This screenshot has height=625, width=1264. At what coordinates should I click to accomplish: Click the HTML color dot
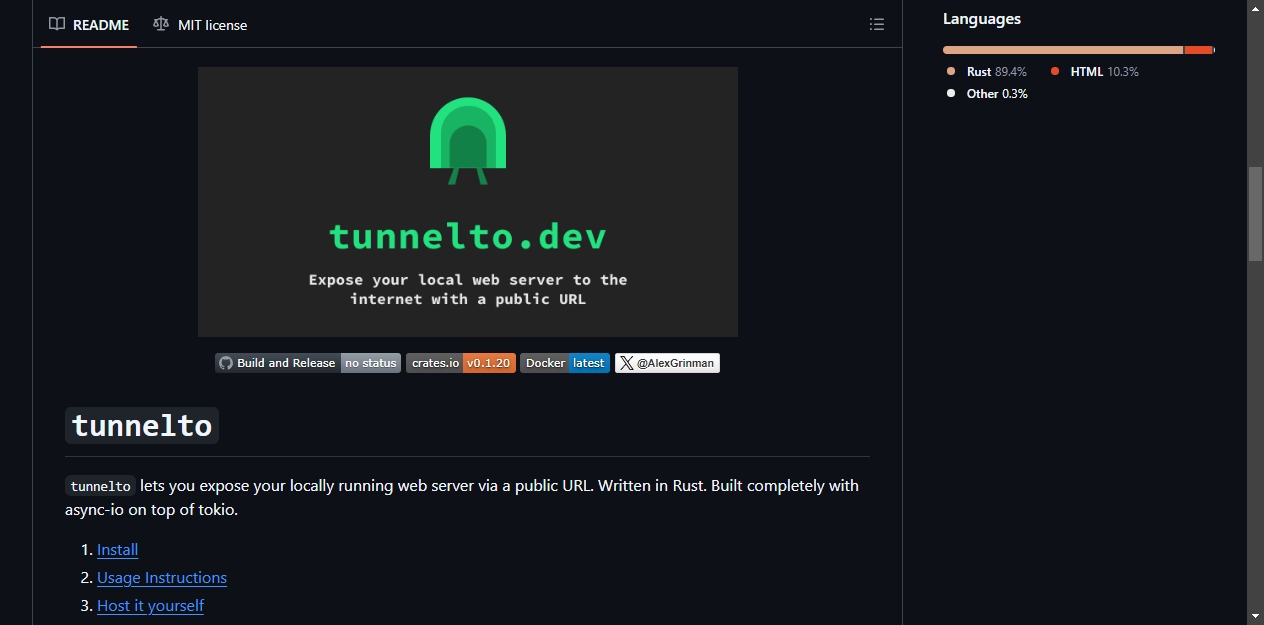click(1055, 72)
